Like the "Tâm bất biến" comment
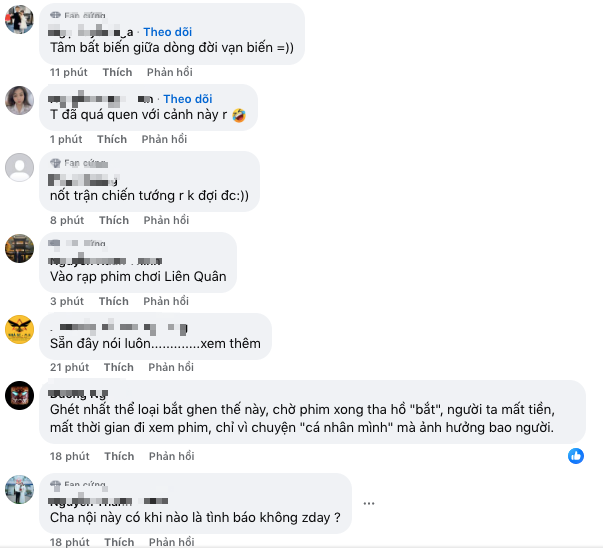603x548 pixels. 117,73
